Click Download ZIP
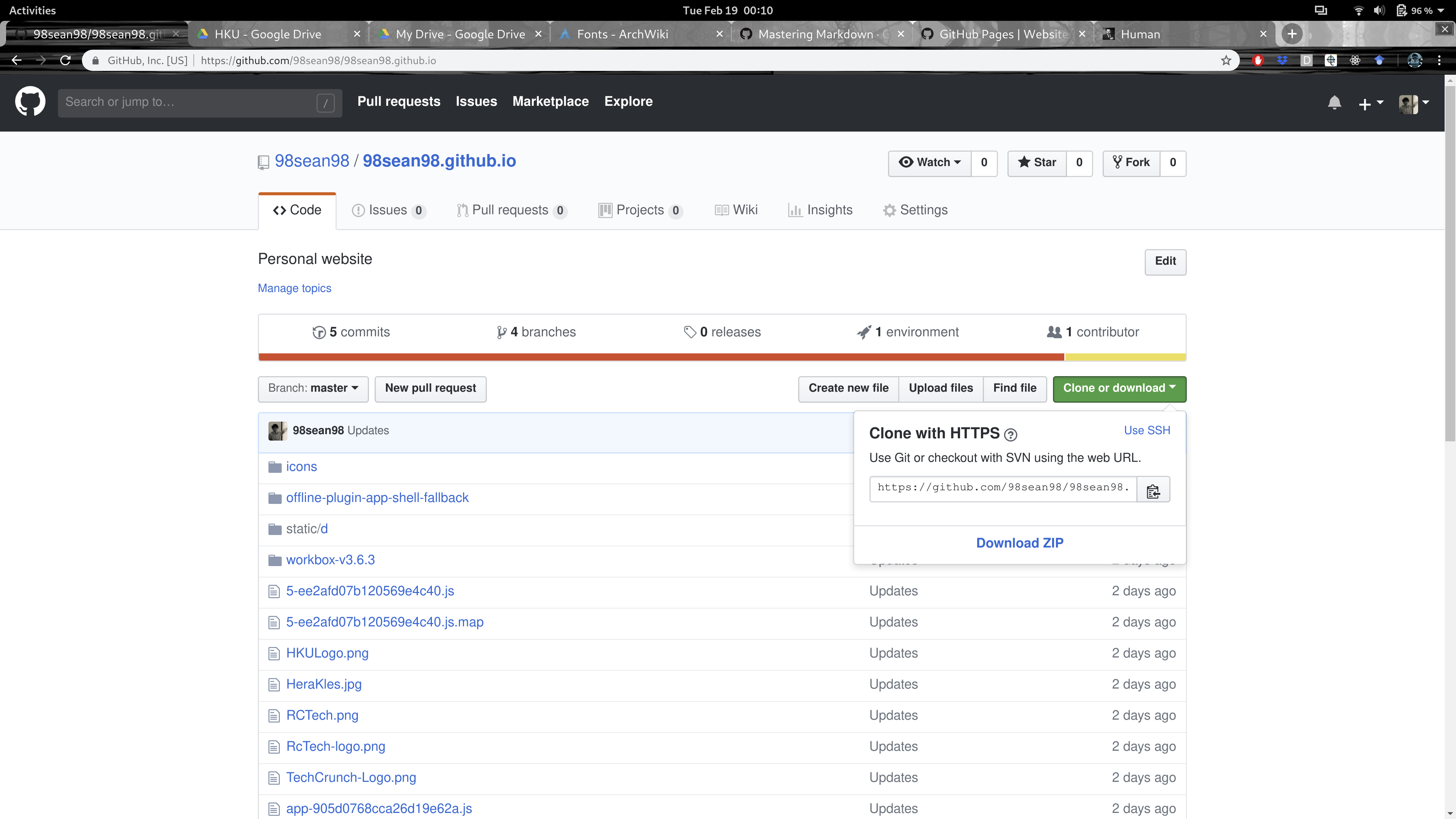 1020,544
